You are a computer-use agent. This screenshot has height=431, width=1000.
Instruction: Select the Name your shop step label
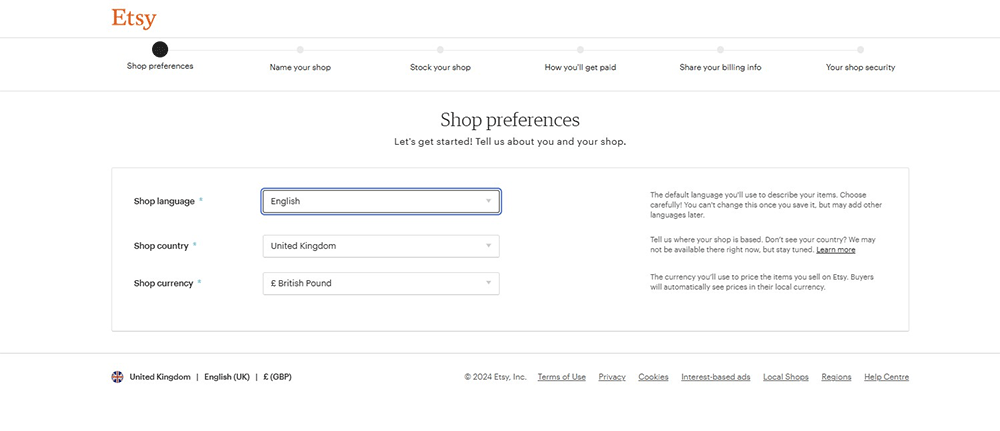point(300,68)
